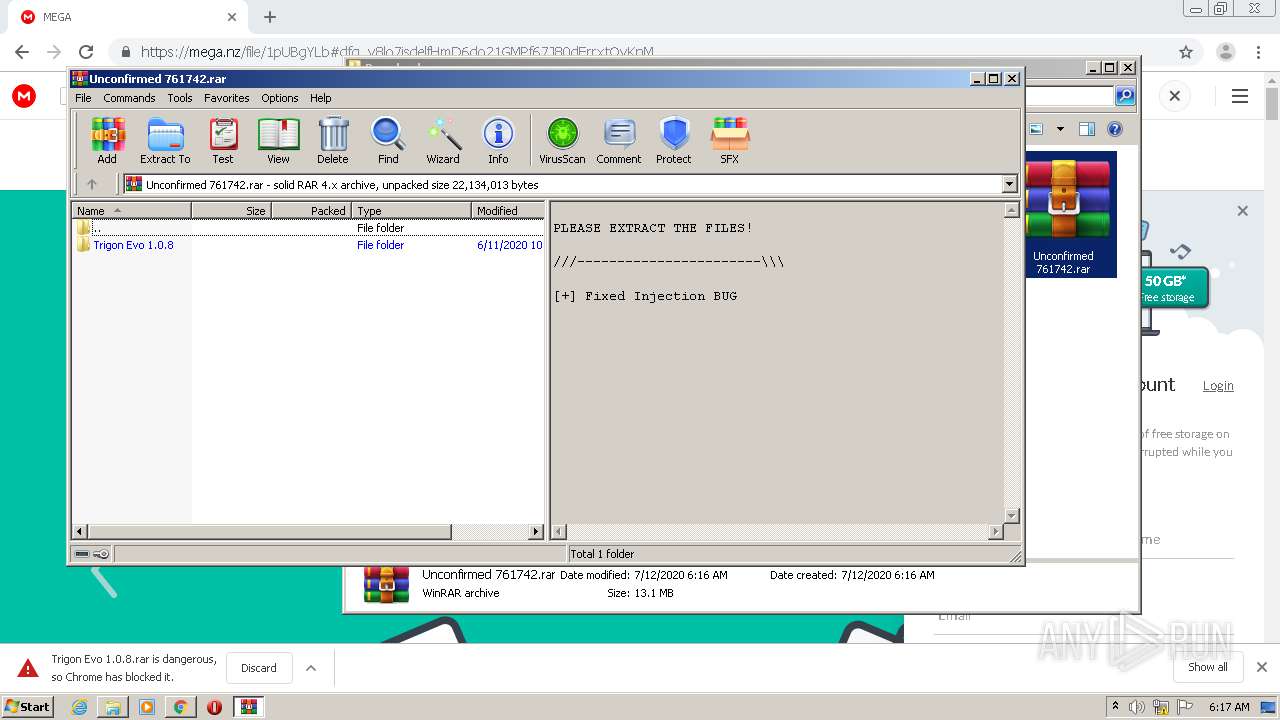
Task: Open the Comment tool
Action: pos(619,140)
